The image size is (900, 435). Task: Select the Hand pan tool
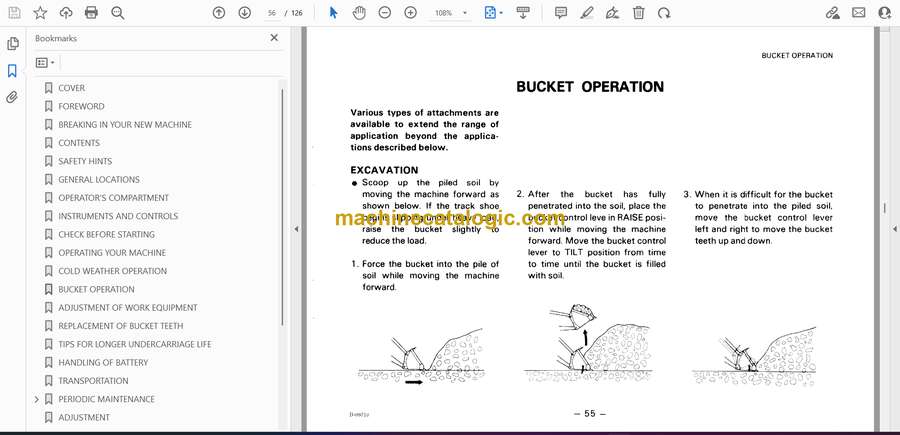(359, 13)
